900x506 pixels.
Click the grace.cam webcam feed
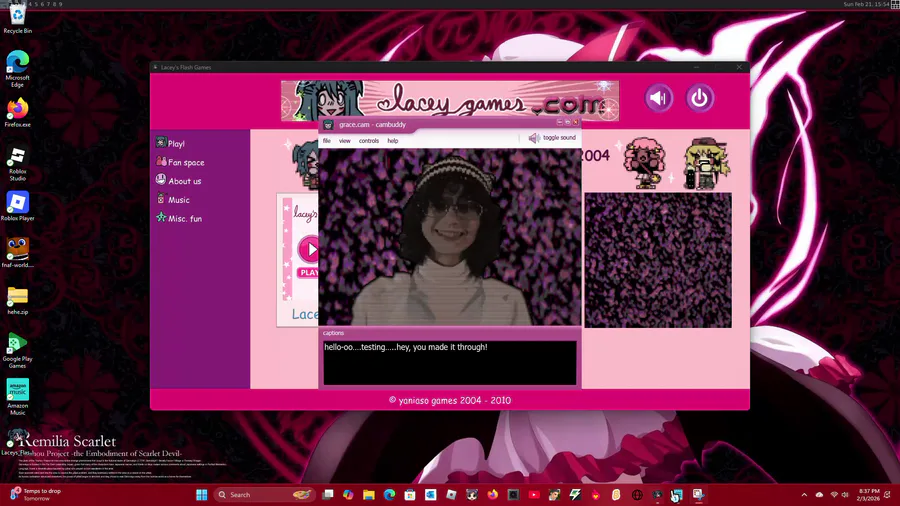pyautogui.click(x=449, y=237)
